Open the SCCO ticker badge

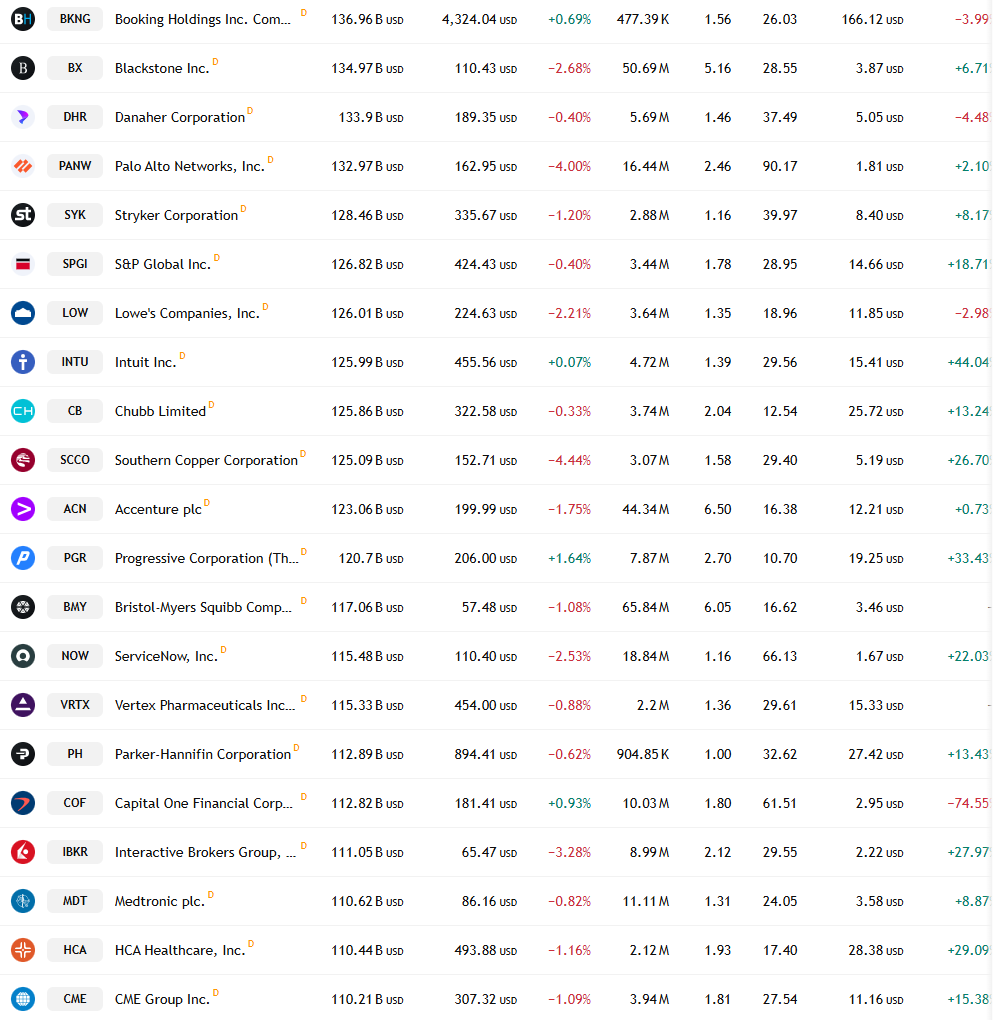pyautogui.click(x=75, y=460)
